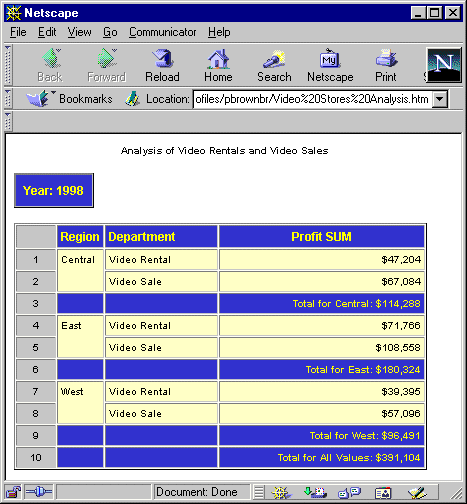Select the East region cell
This screenshot has width=467, height=504.
80,336
